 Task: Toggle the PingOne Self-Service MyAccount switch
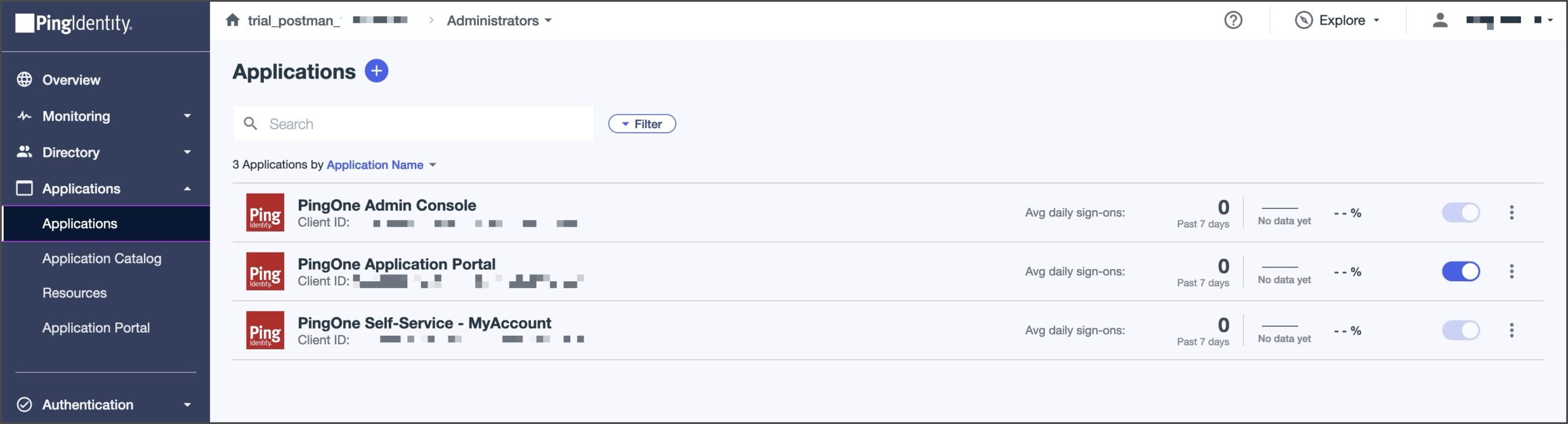[x=1461, y=330]
